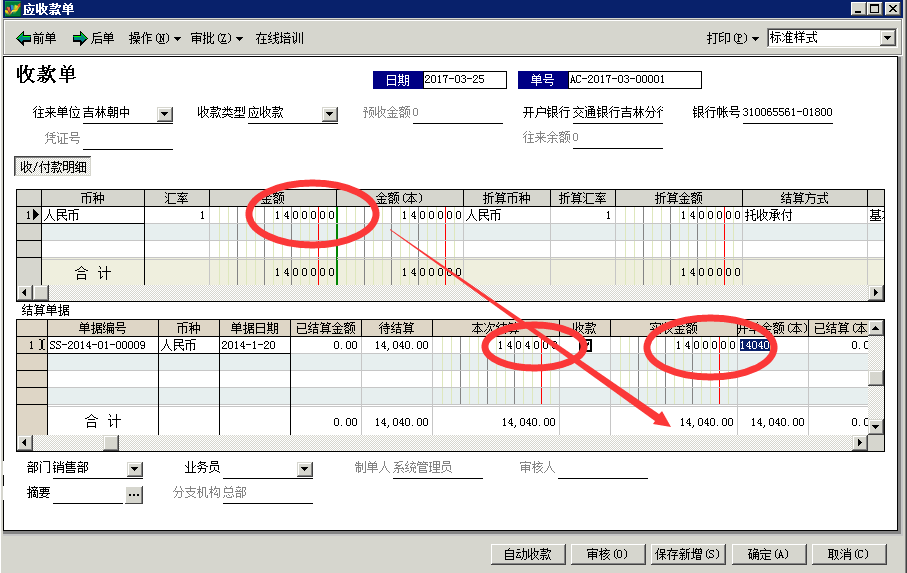Expand the 部门 销售部 dropdown

point(135,469)
